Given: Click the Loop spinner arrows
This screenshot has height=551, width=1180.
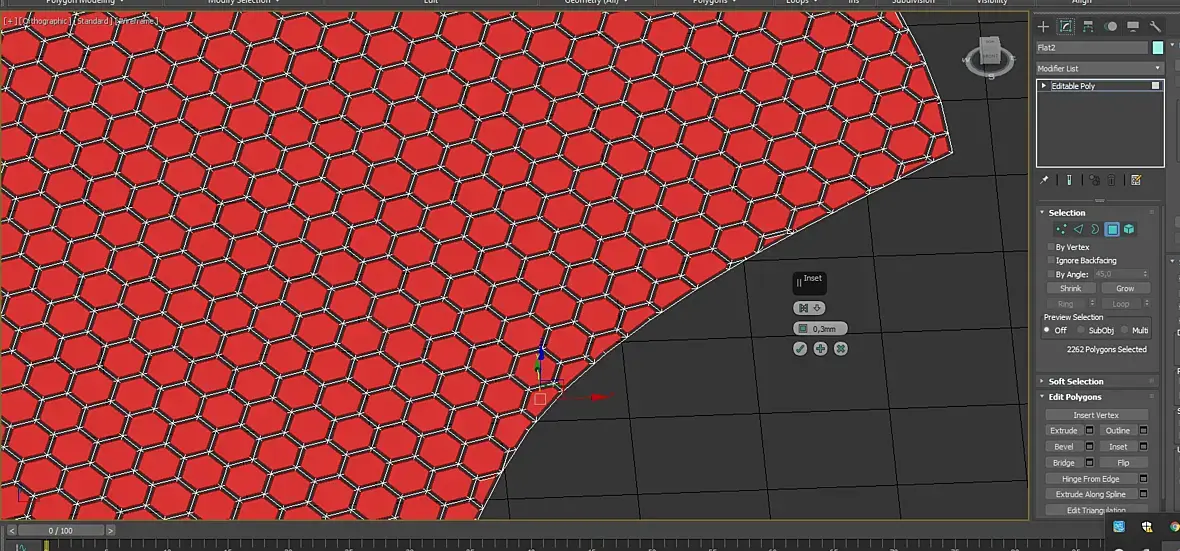Looking at the screenshot, I should pos(1145,304).
